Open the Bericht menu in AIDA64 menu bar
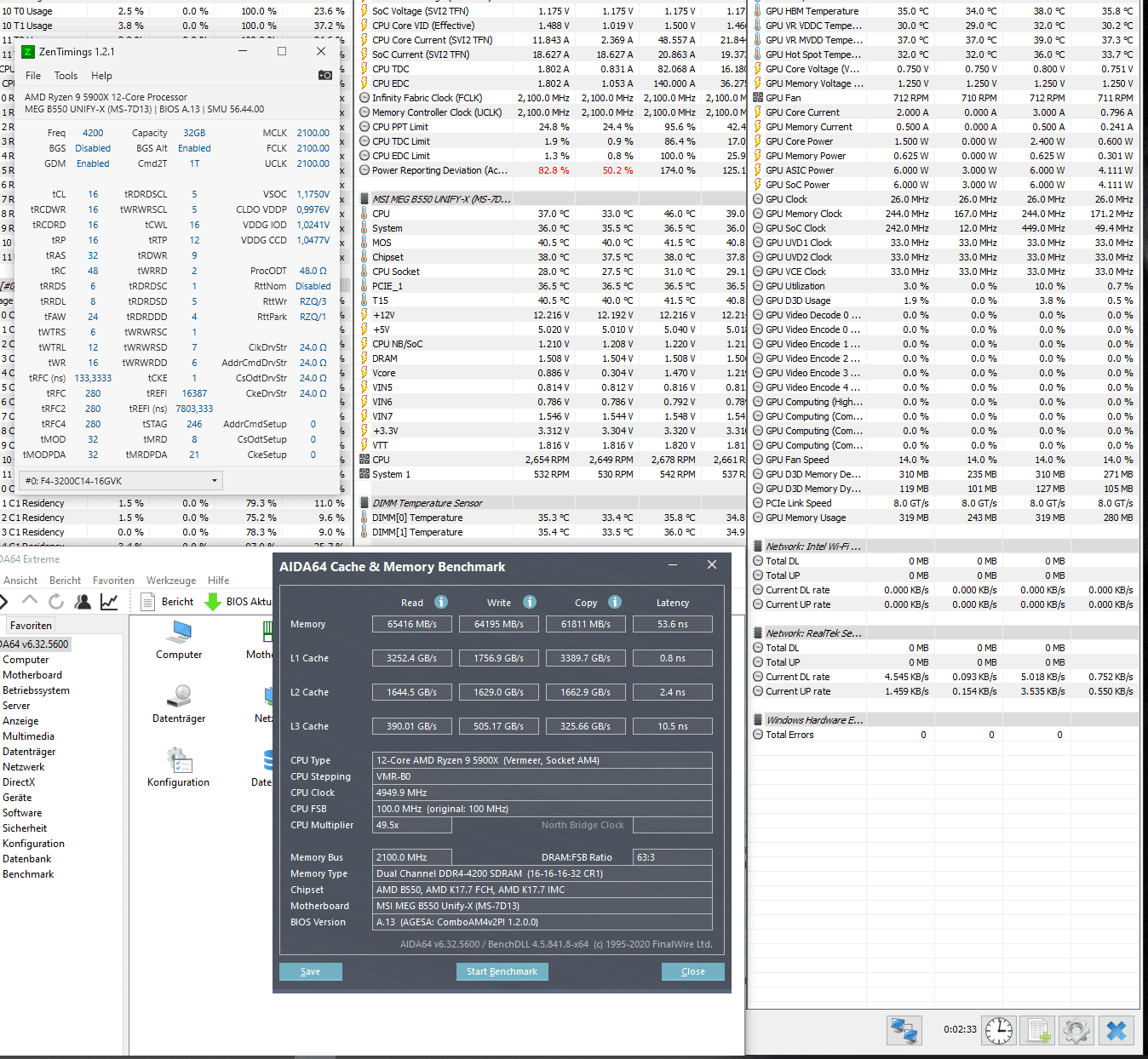The height and width of the screenshot is (1059, 1148). tap(65, 581)
